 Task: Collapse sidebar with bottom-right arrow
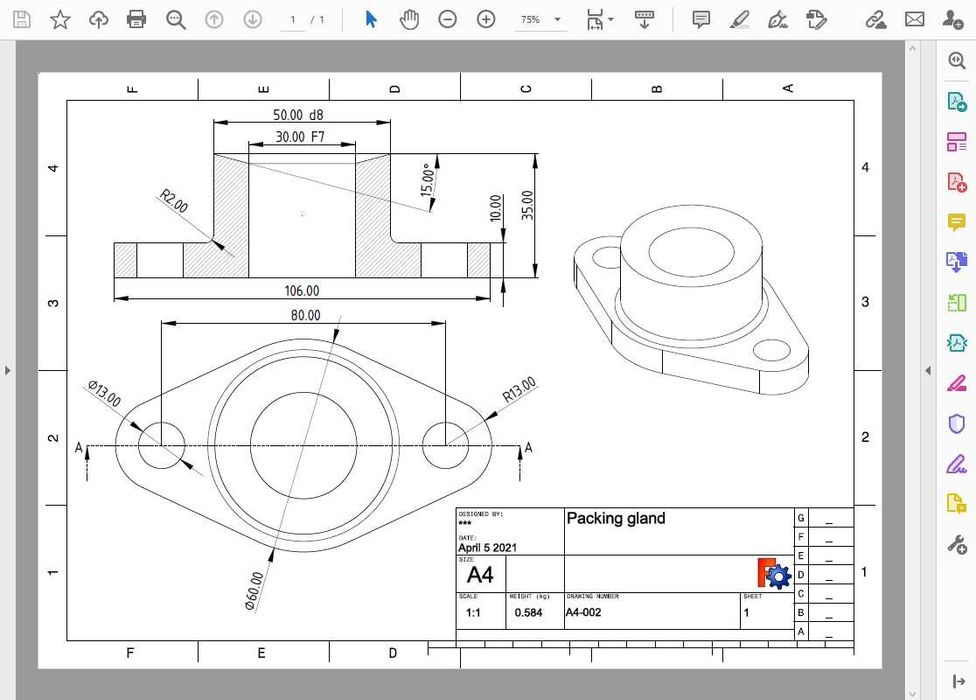coord(957,681)
